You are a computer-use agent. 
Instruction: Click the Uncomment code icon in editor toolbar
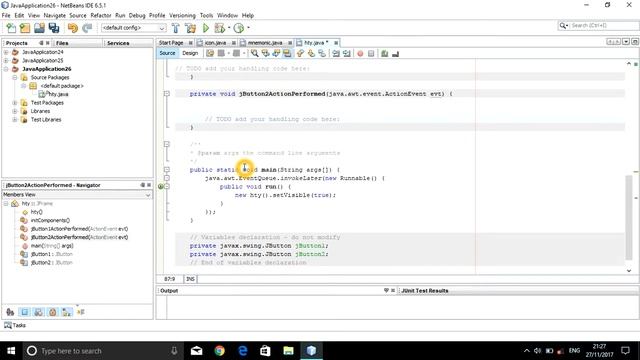pos(395,53)
